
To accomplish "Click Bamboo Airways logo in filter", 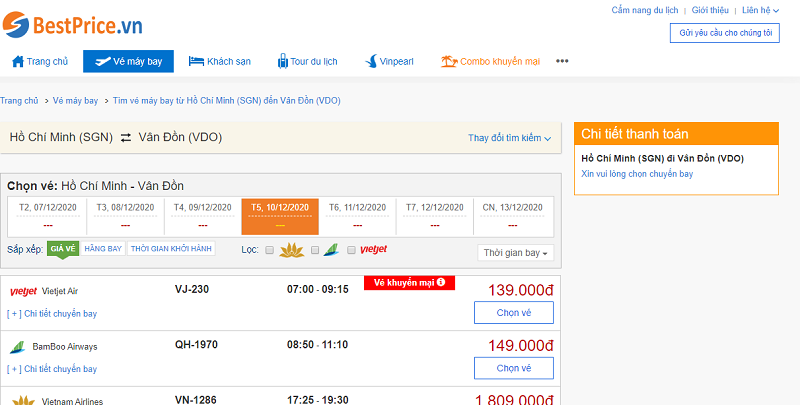I will tap(331, 250).
